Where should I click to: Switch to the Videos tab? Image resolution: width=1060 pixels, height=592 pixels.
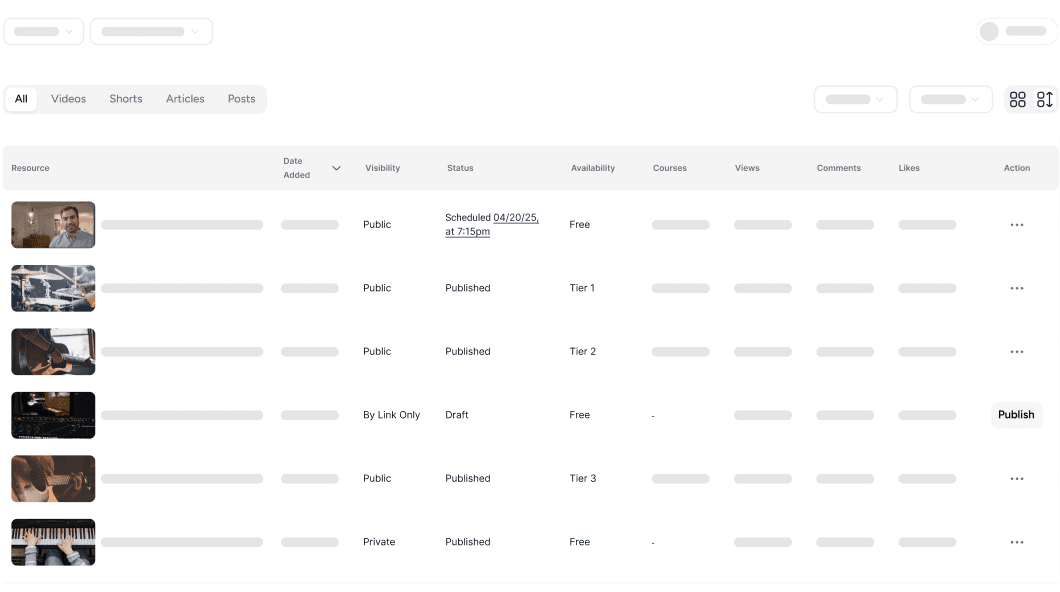(68, 99)
